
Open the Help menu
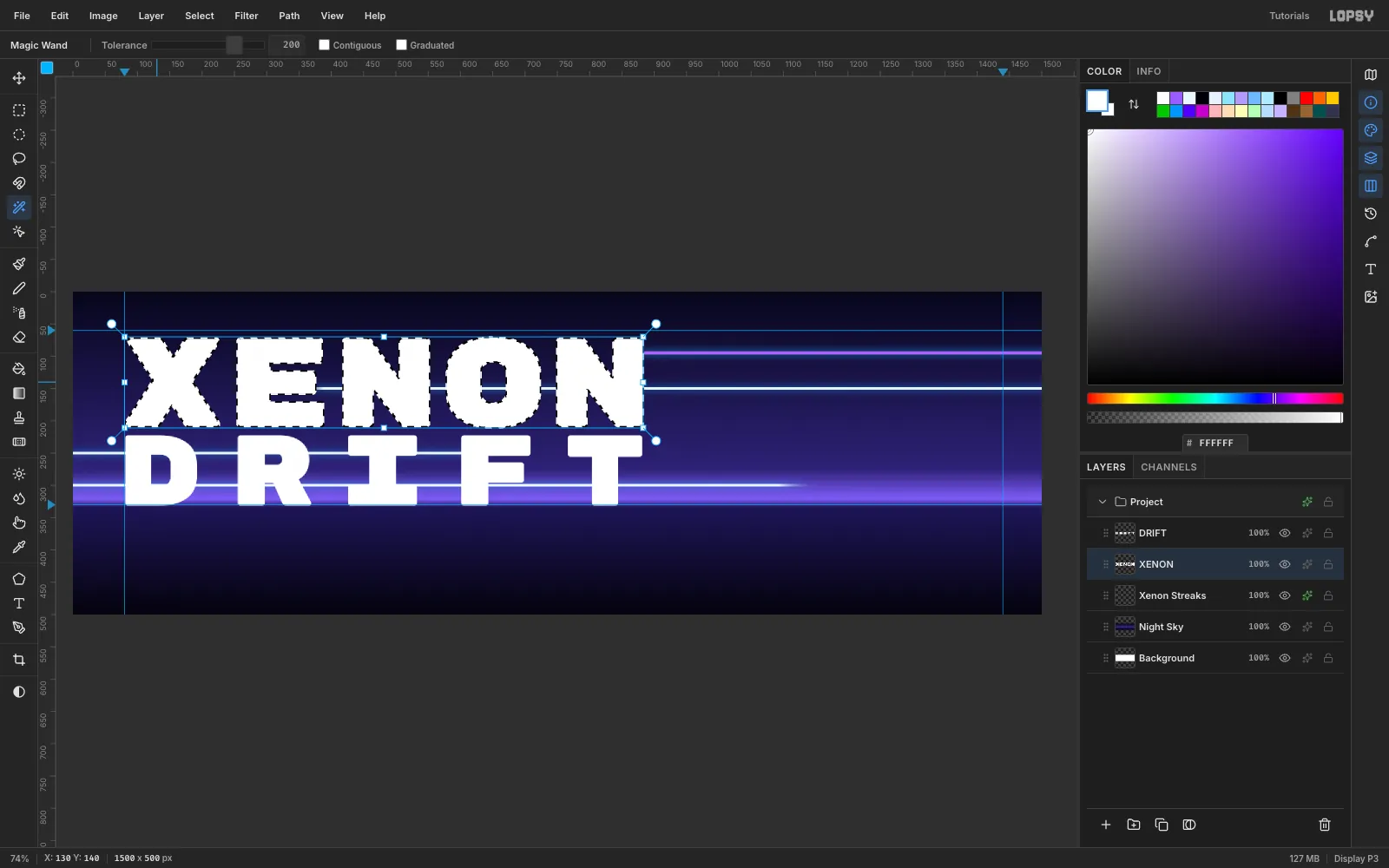click(375, 16)
